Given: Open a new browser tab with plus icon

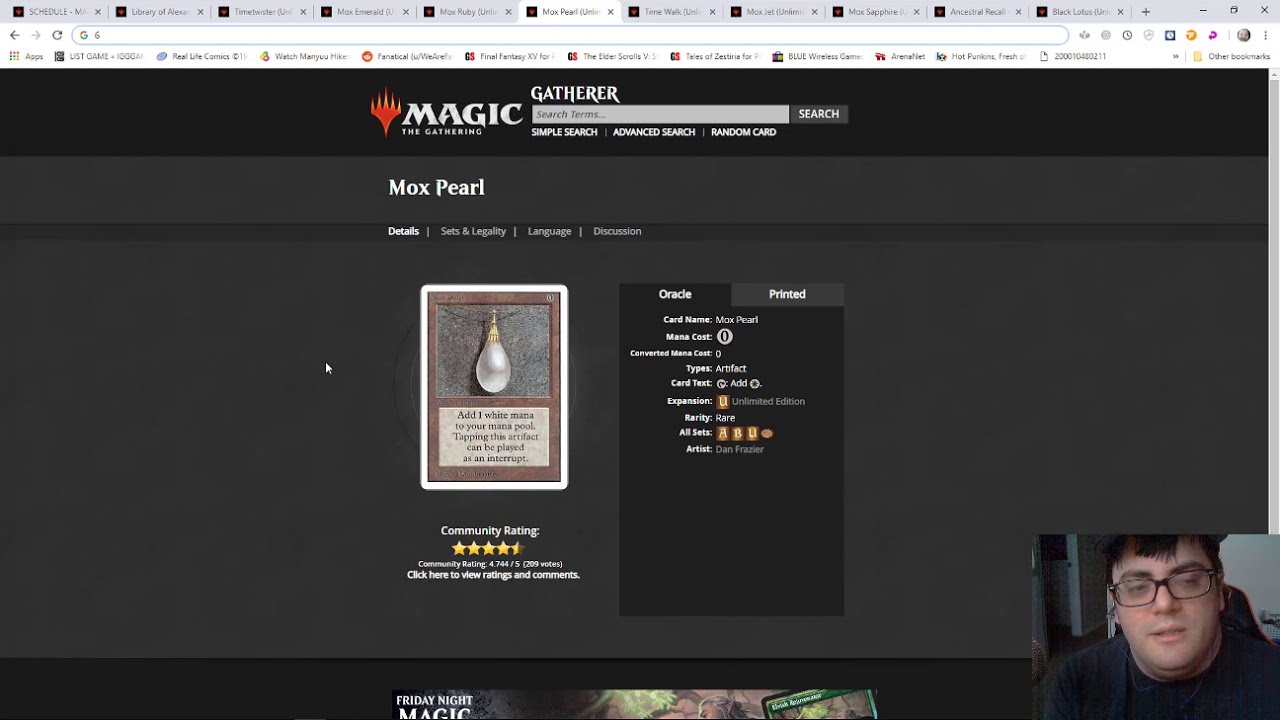Looking at the screenshot, I should tap(1145, 12).
